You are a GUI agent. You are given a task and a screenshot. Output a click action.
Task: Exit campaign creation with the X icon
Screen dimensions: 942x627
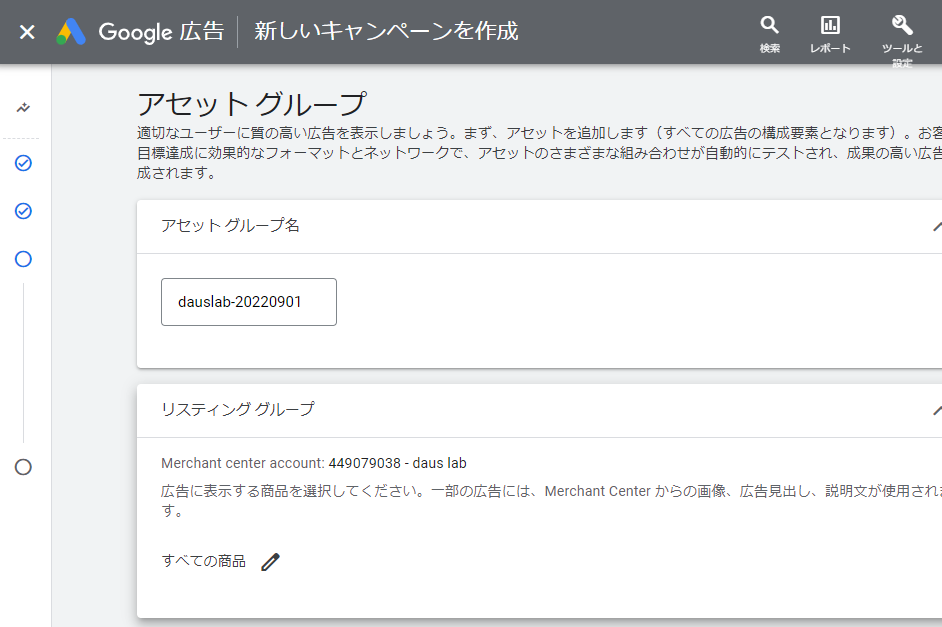(27, 31)
